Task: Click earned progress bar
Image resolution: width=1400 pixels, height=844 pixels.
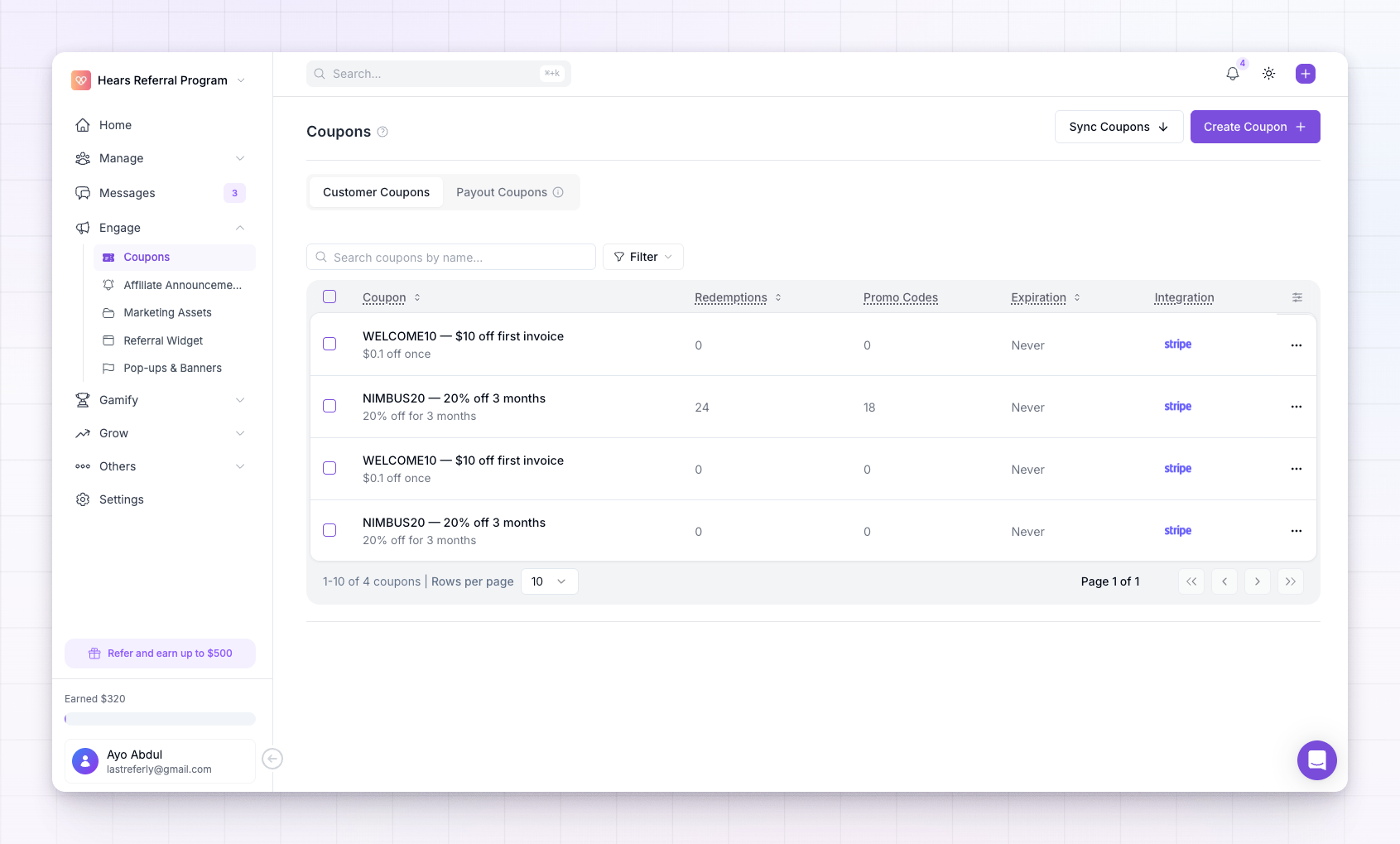Action: coord(161,719)
